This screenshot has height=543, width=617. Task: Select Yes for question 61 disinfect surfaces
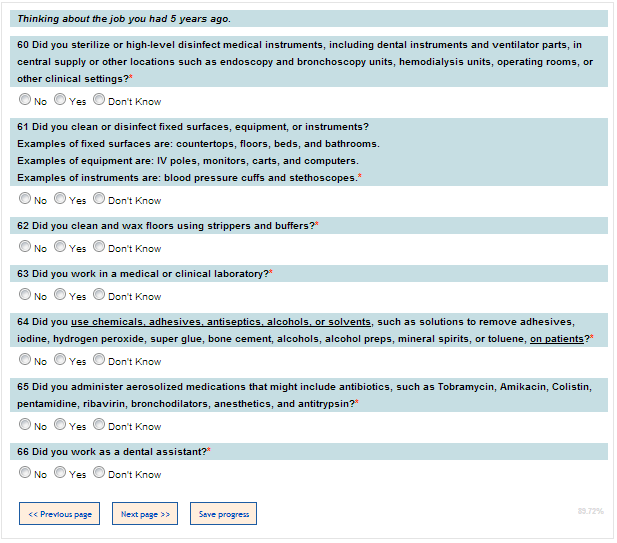60,199
